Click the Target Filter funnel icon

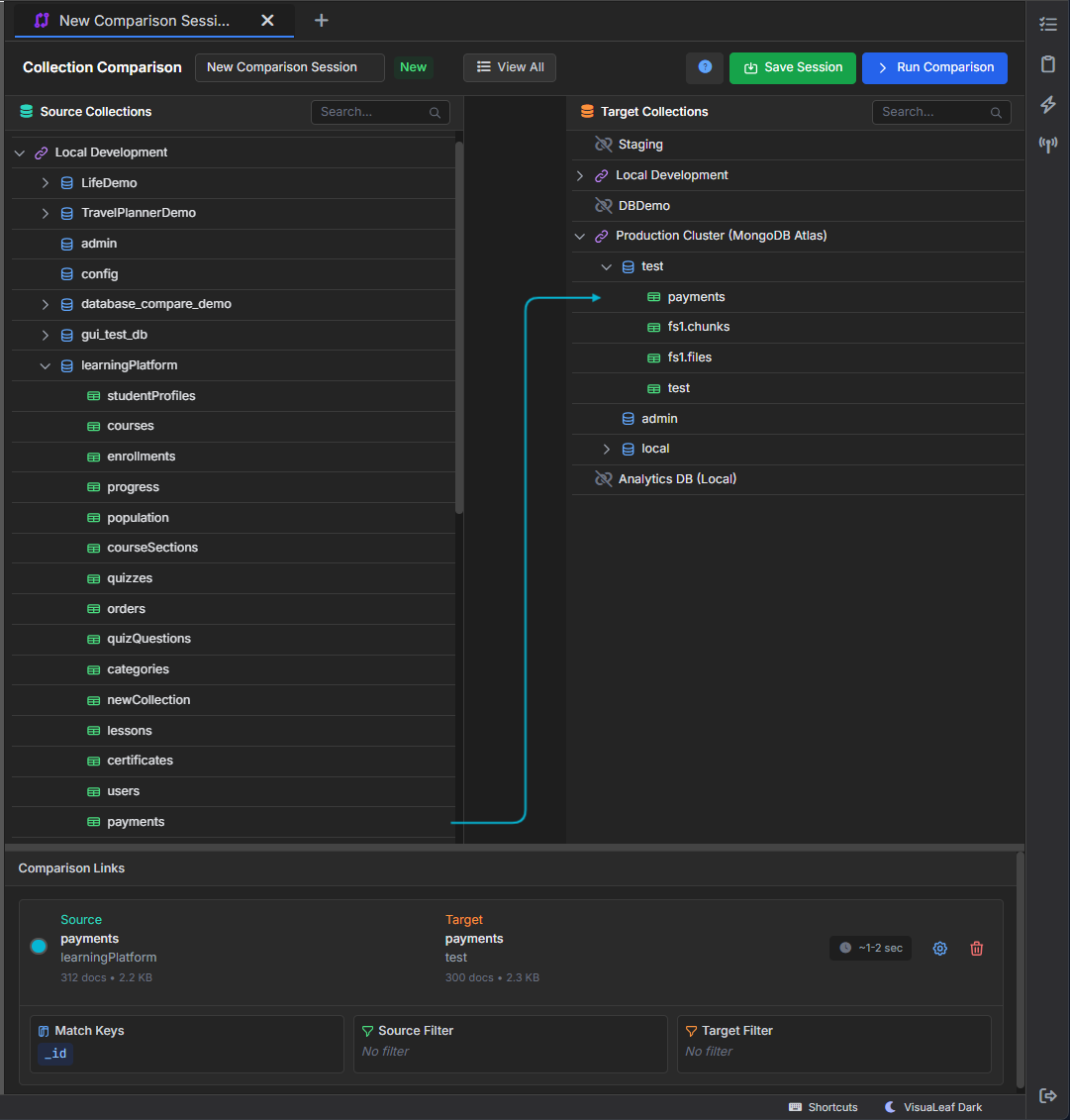tap(691, 1031)
